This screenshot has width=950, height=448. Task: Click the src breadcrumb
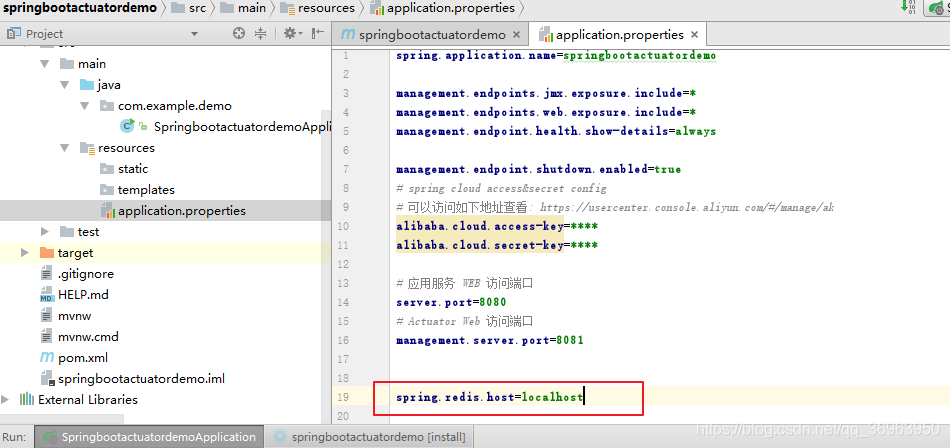189,8
